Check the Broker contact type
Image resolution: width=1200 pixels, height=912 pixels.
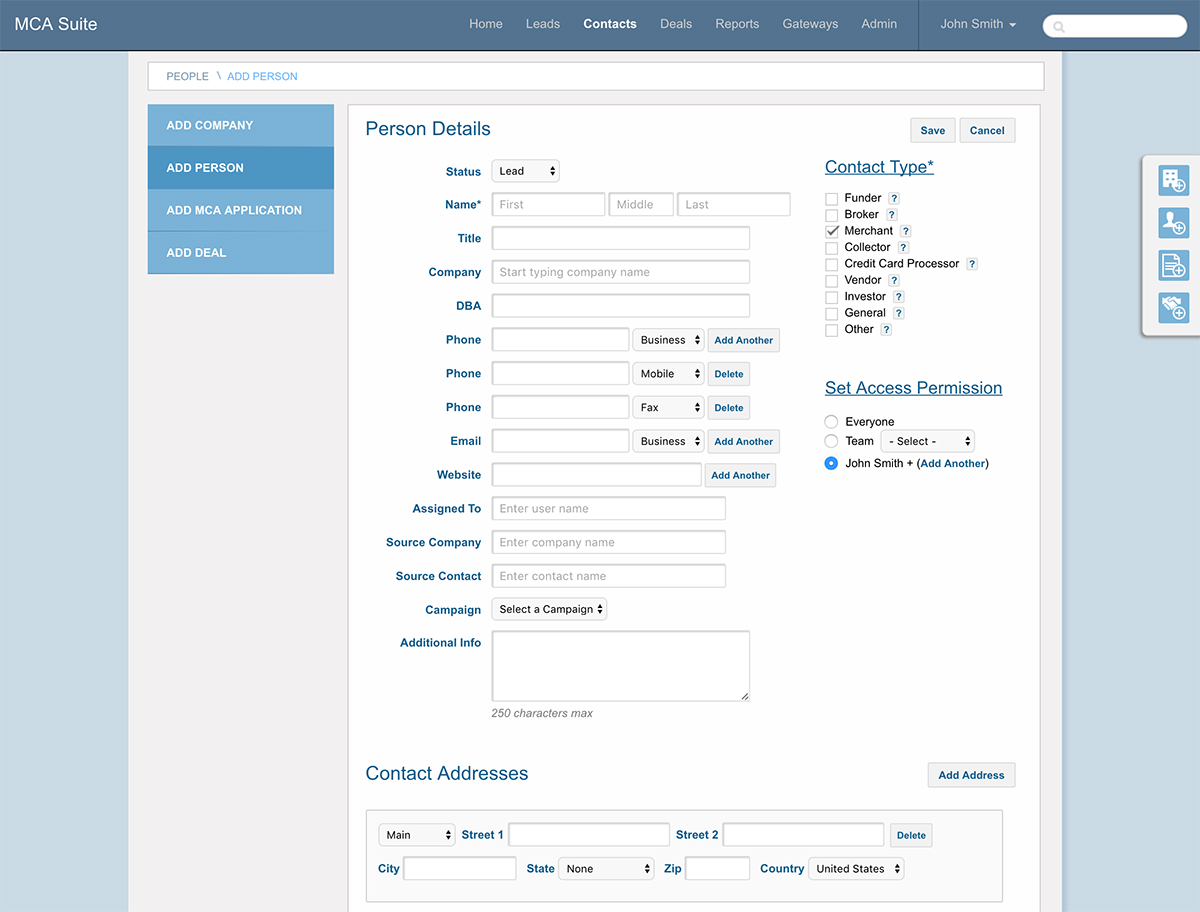pyautogui.click(x=832, y=215)
